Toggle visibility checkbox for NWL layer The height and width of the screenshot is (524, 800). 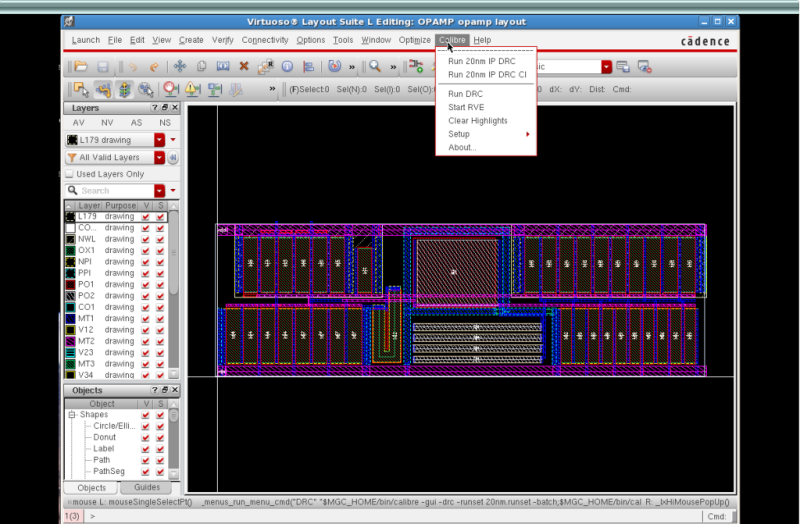coord(146,239)
